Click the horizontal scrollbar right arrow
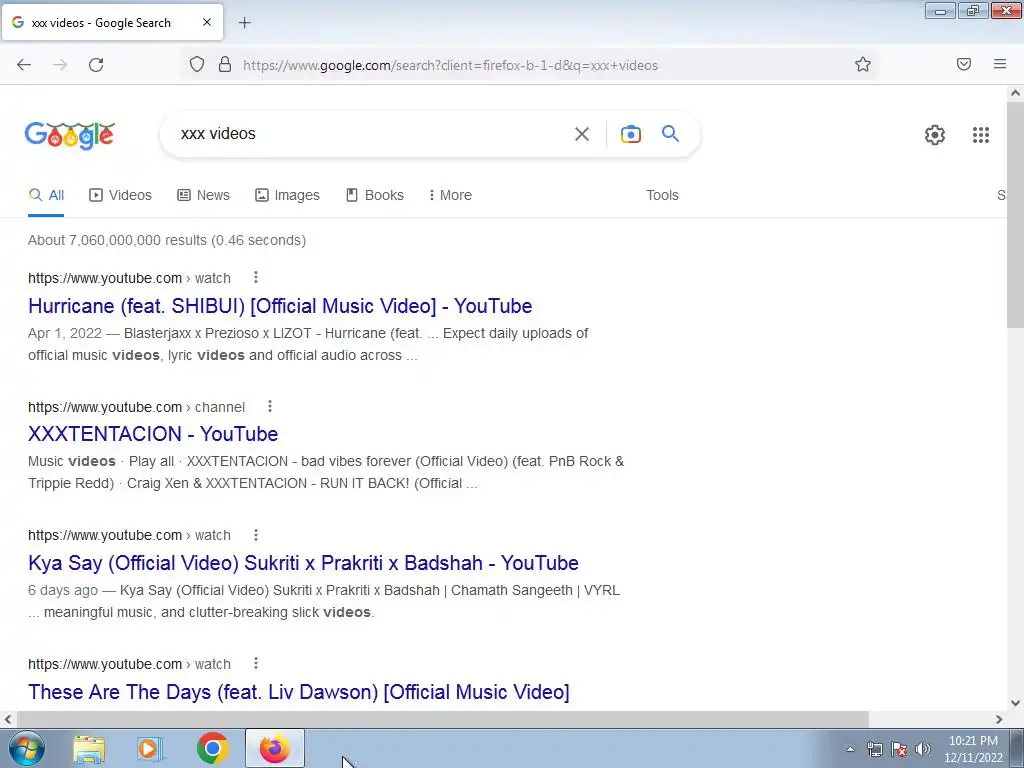Viewport: 1024px width, 768px height. tap(999, 719)
